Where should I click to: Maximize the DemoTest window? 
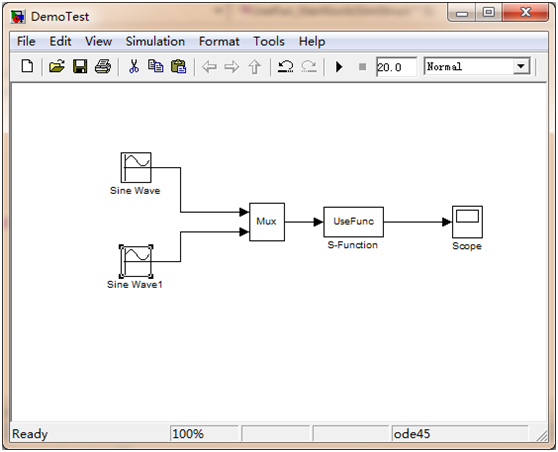(489, 13)
